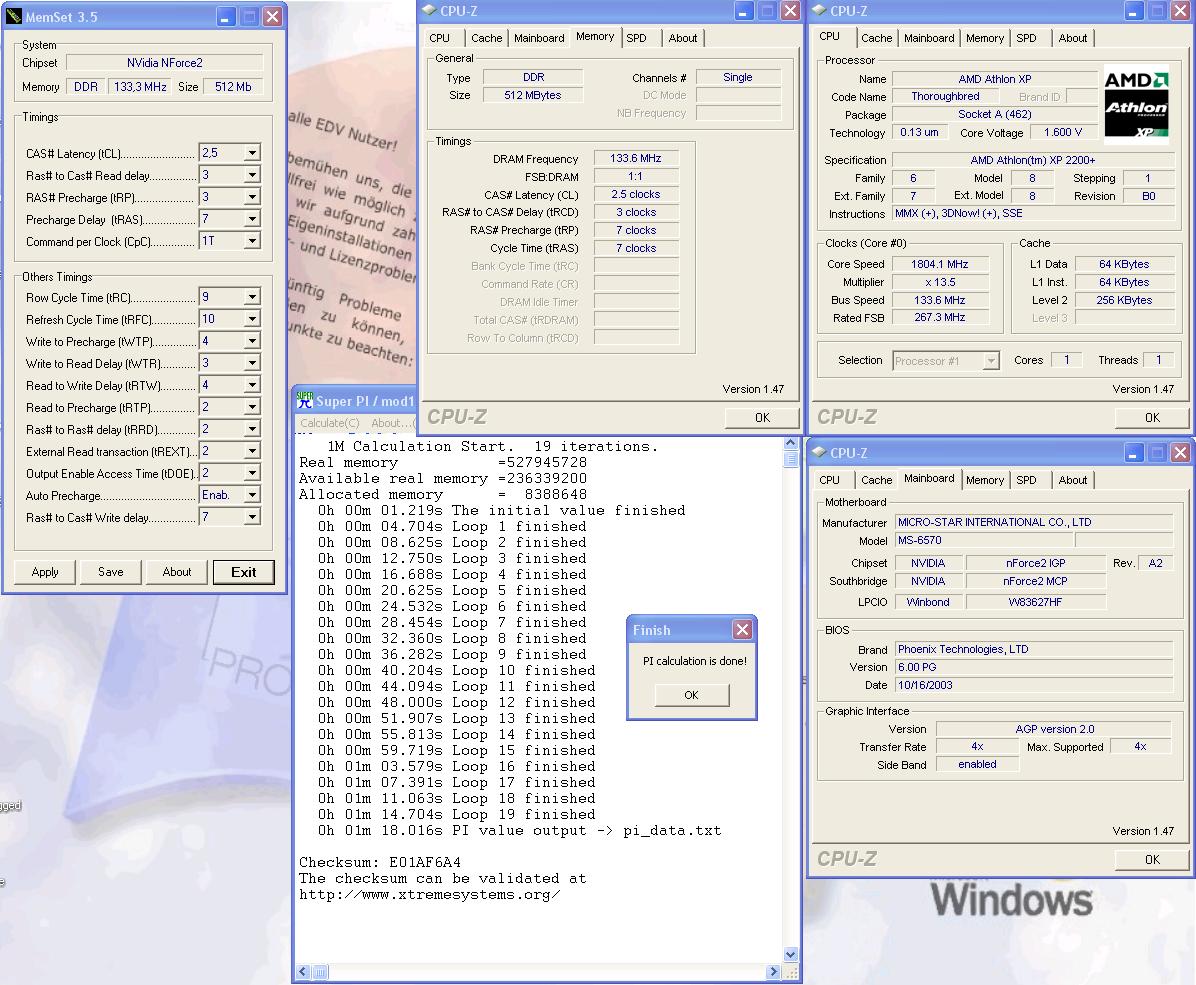The width and height of the screenshot is (1196, 985).
Task: Click OK in the Finish dialog
Action: pos(692,695)
